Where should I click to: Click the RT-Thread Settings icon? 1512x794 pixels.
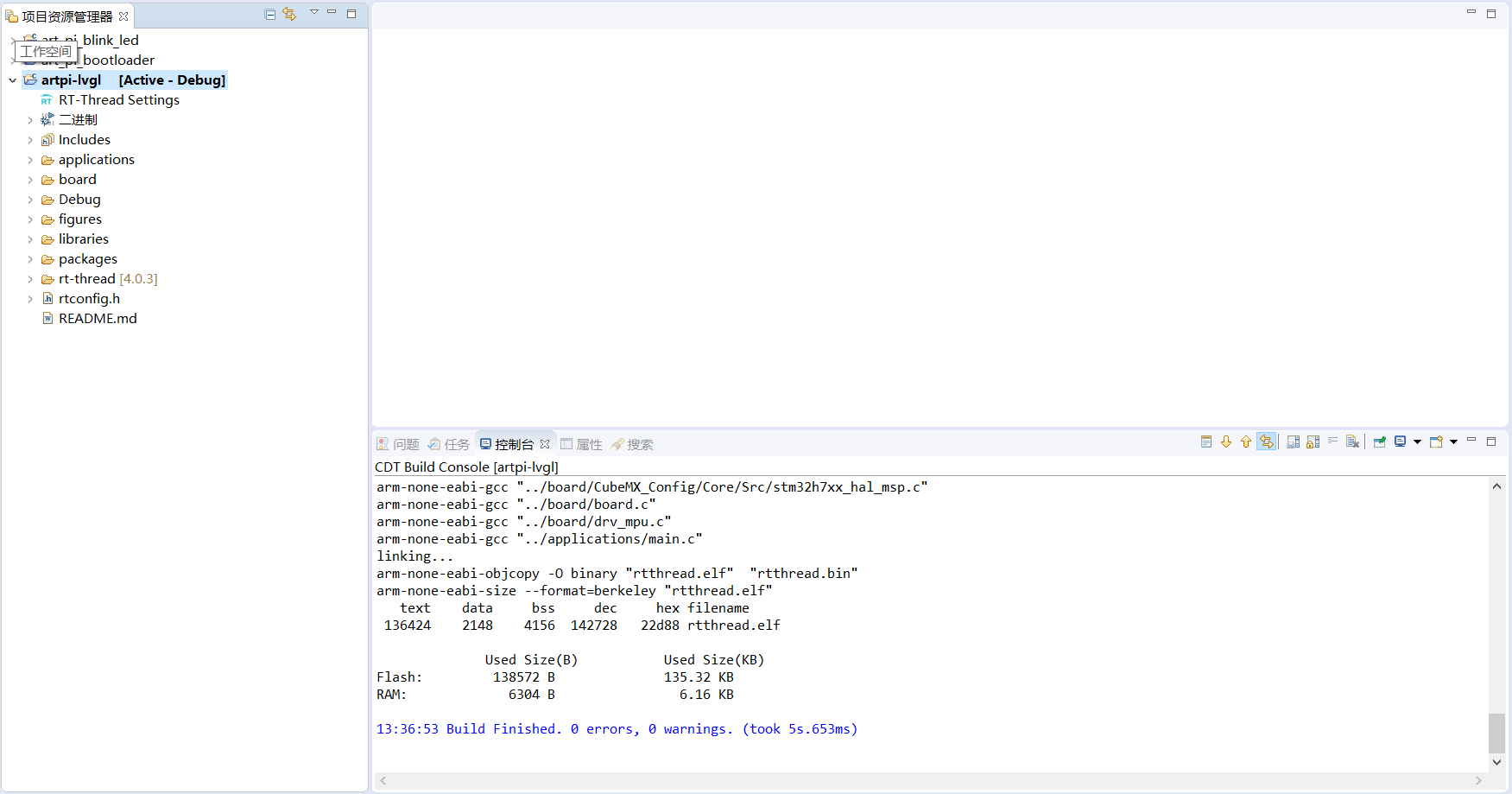coord(47,100)
